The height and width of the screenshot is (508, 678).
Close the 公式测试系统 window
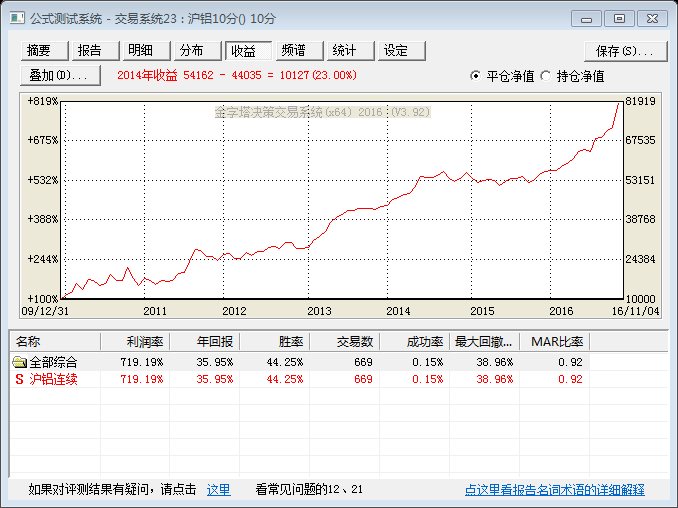(x=652, y=19)
